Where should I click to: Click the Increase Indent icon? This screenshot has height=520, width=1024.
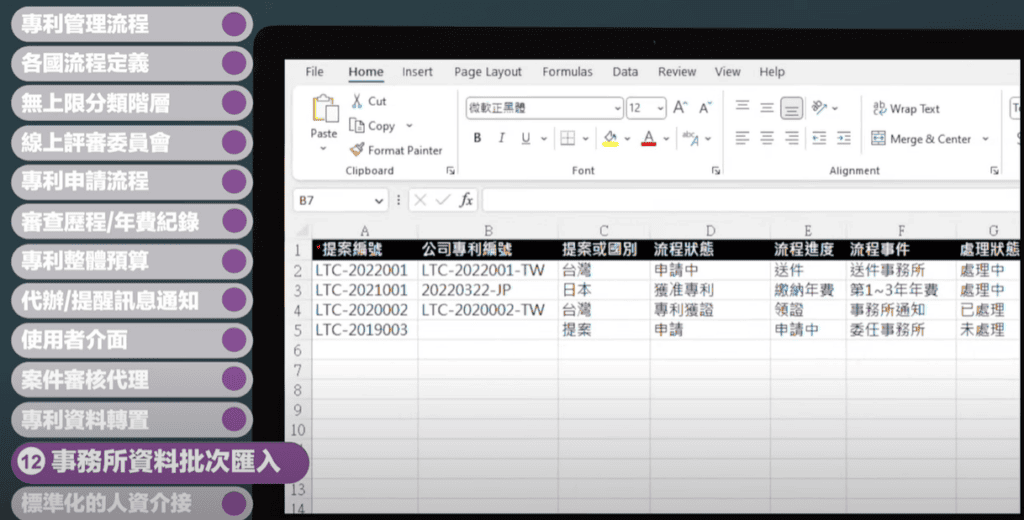click(844, 139)
